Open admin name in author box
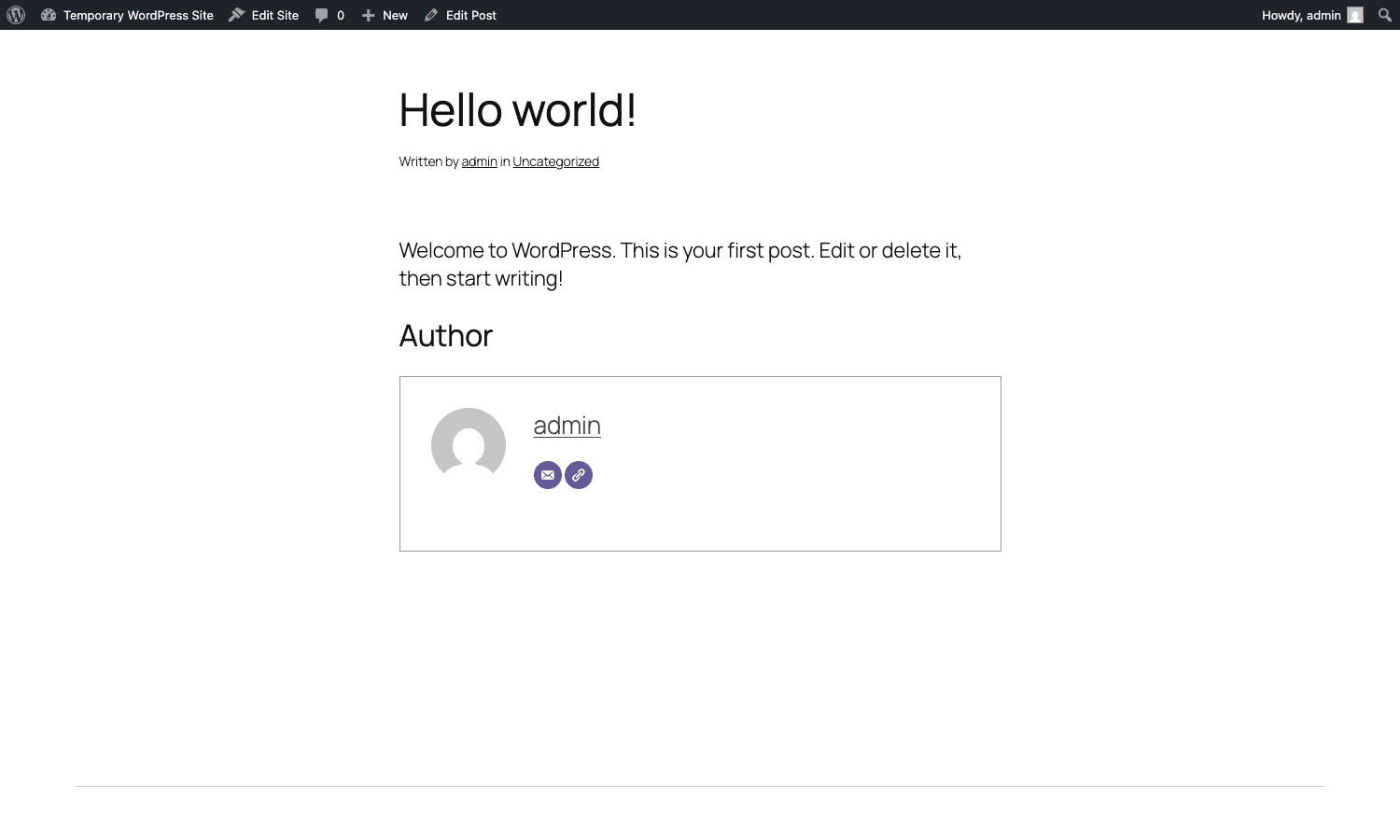 [x=567, y=425]
